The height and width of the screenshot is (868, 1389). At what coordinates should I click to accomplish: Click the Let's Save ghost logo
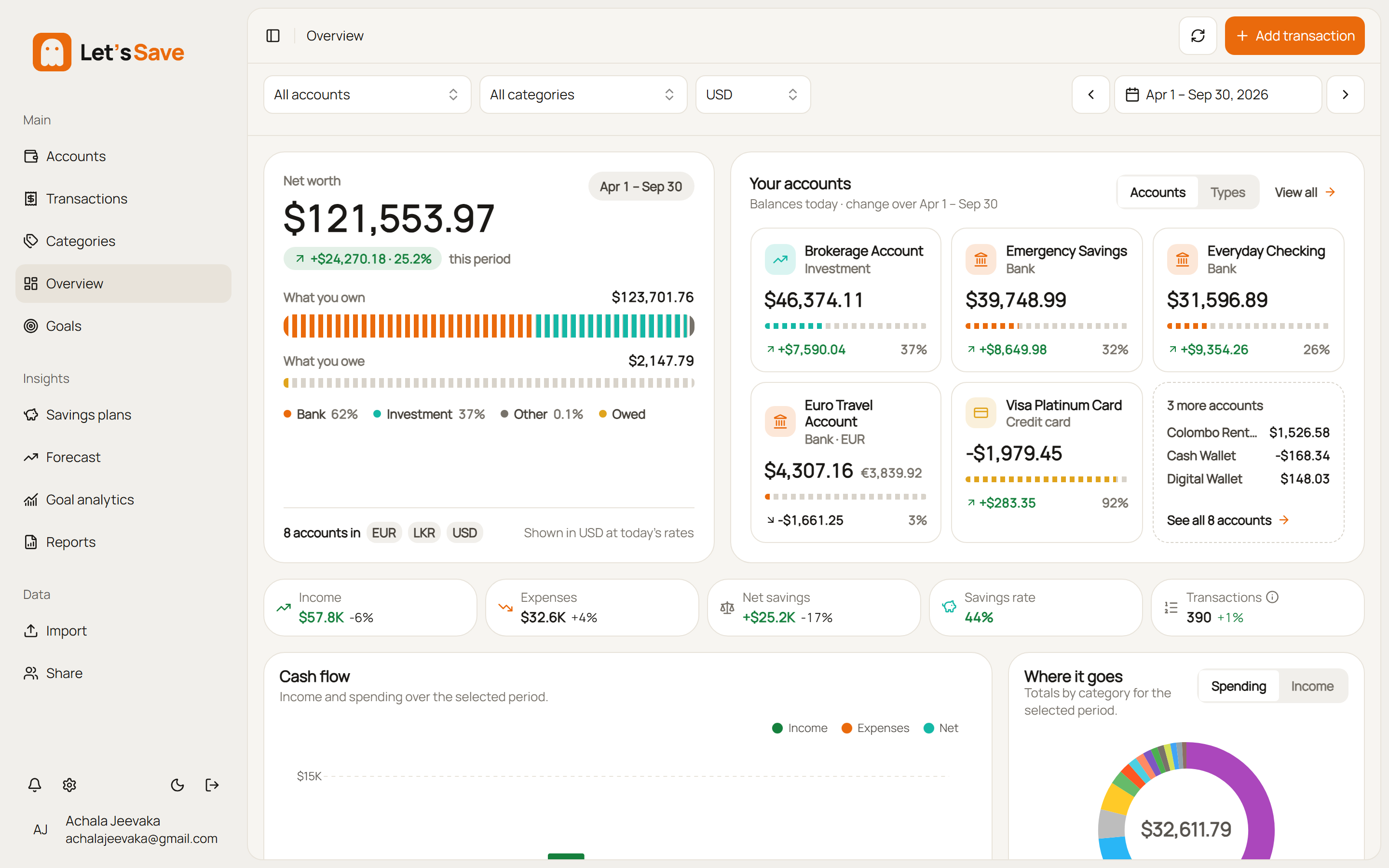pos(52,52)
